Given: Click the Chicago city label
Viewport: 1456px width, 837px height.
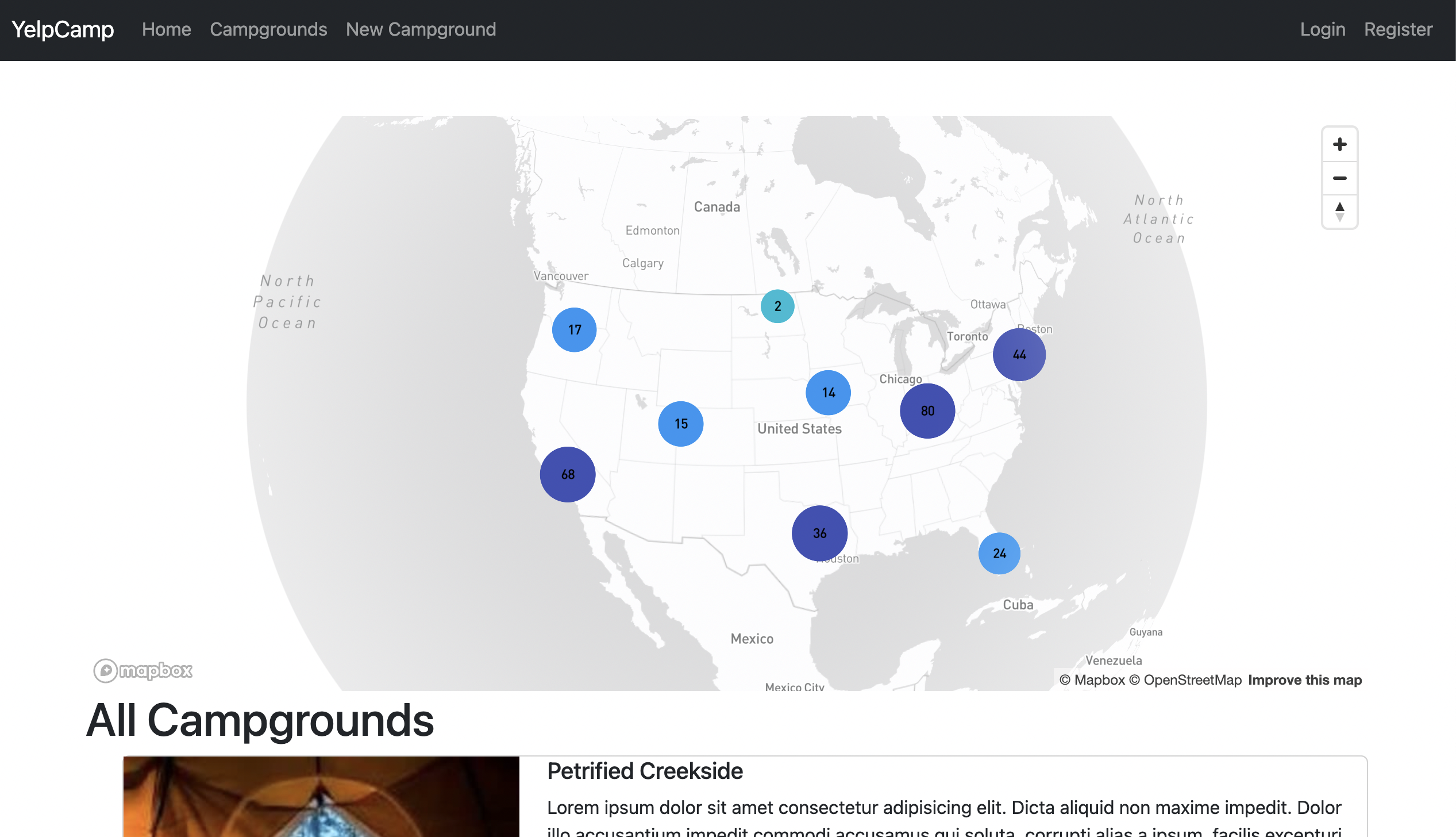Looking at the screenshot, I should tap(900, 379).
